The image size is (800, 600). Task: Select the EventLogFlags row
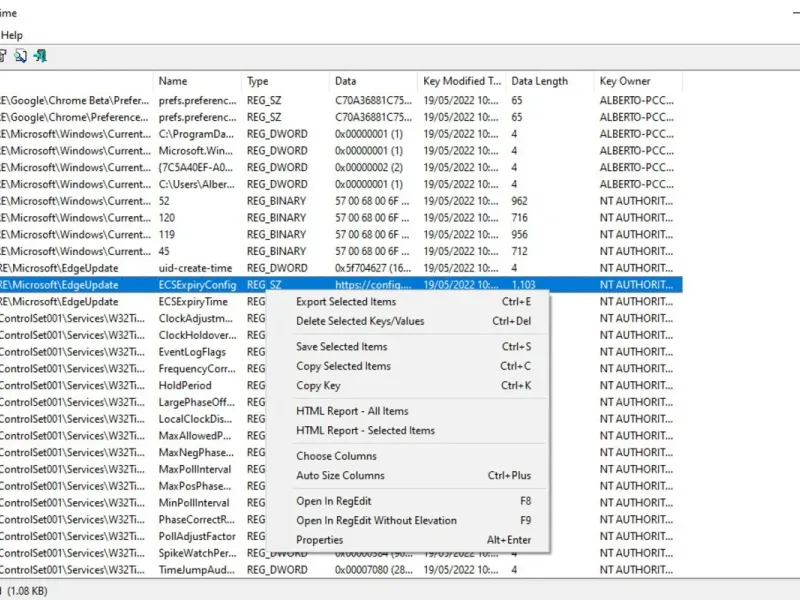click(x=341, y=352)
